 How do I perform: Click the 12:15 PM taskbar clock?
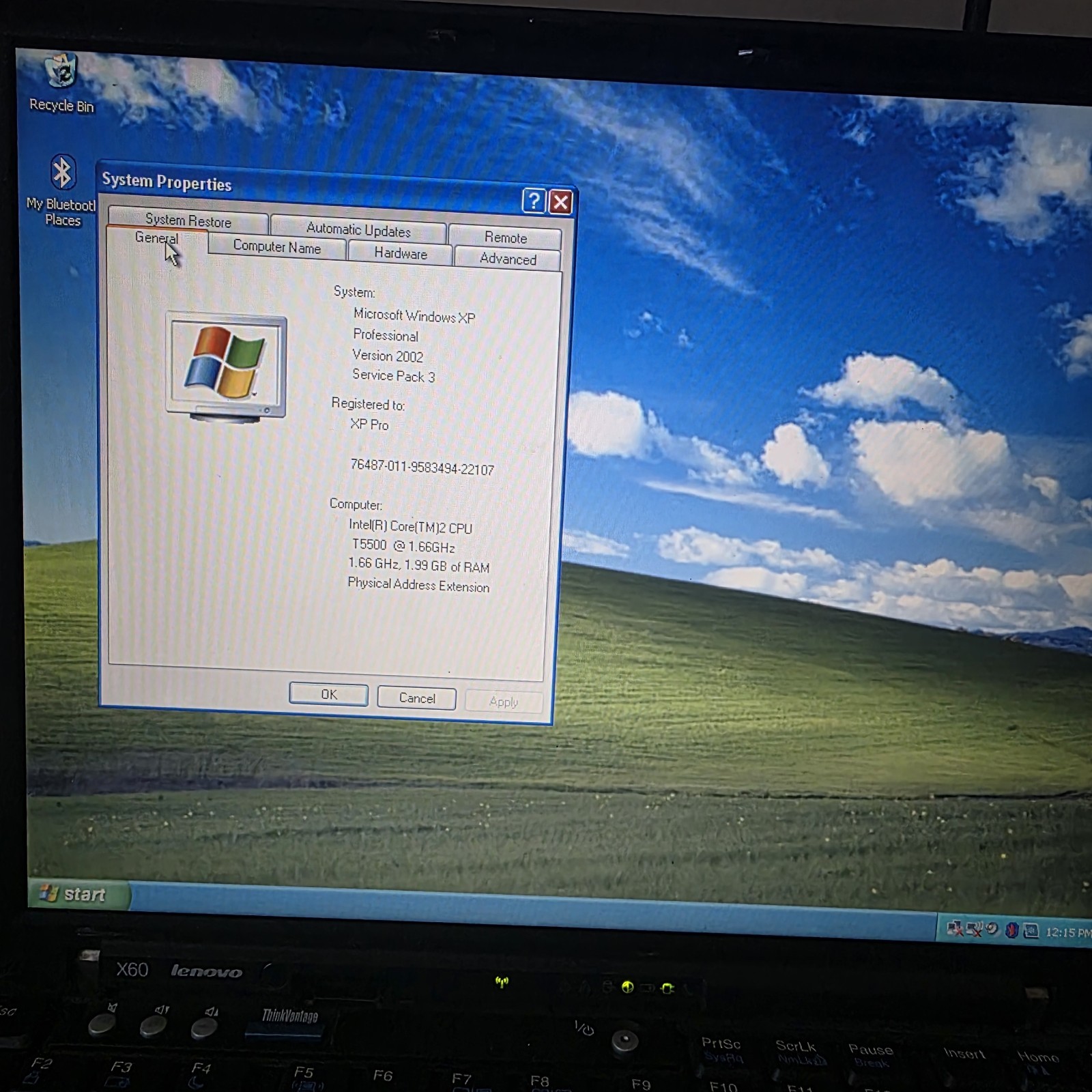click(x=1068, y=932)
